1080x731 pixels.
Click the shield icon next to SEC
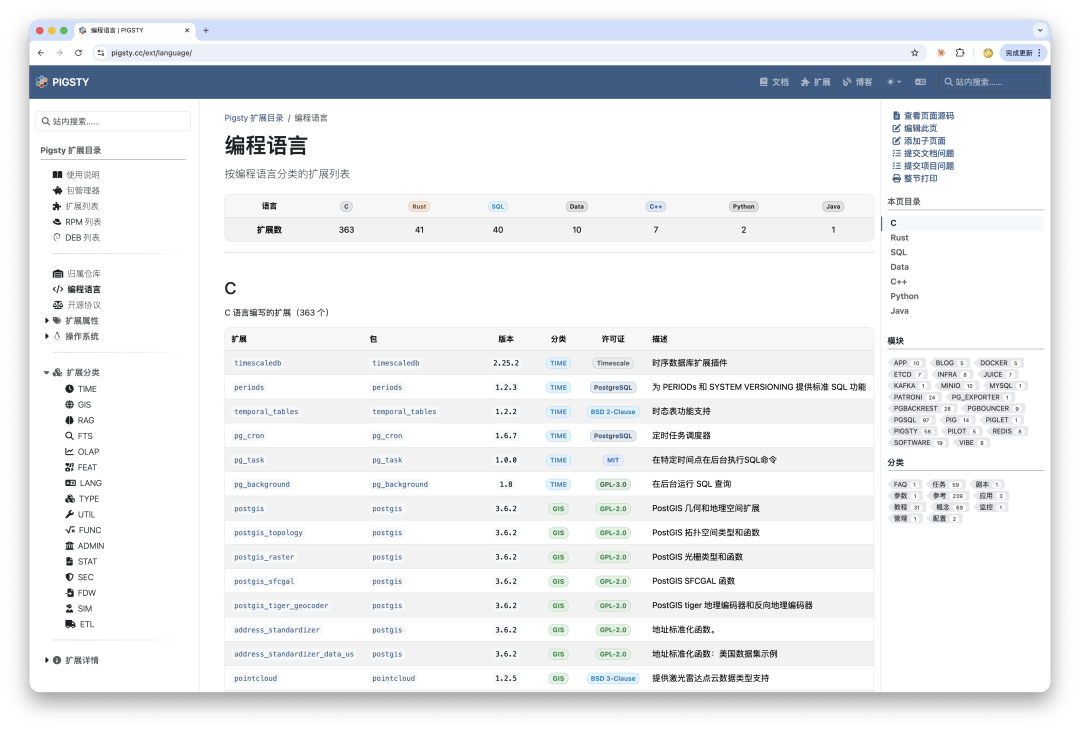tap(70, 577)
